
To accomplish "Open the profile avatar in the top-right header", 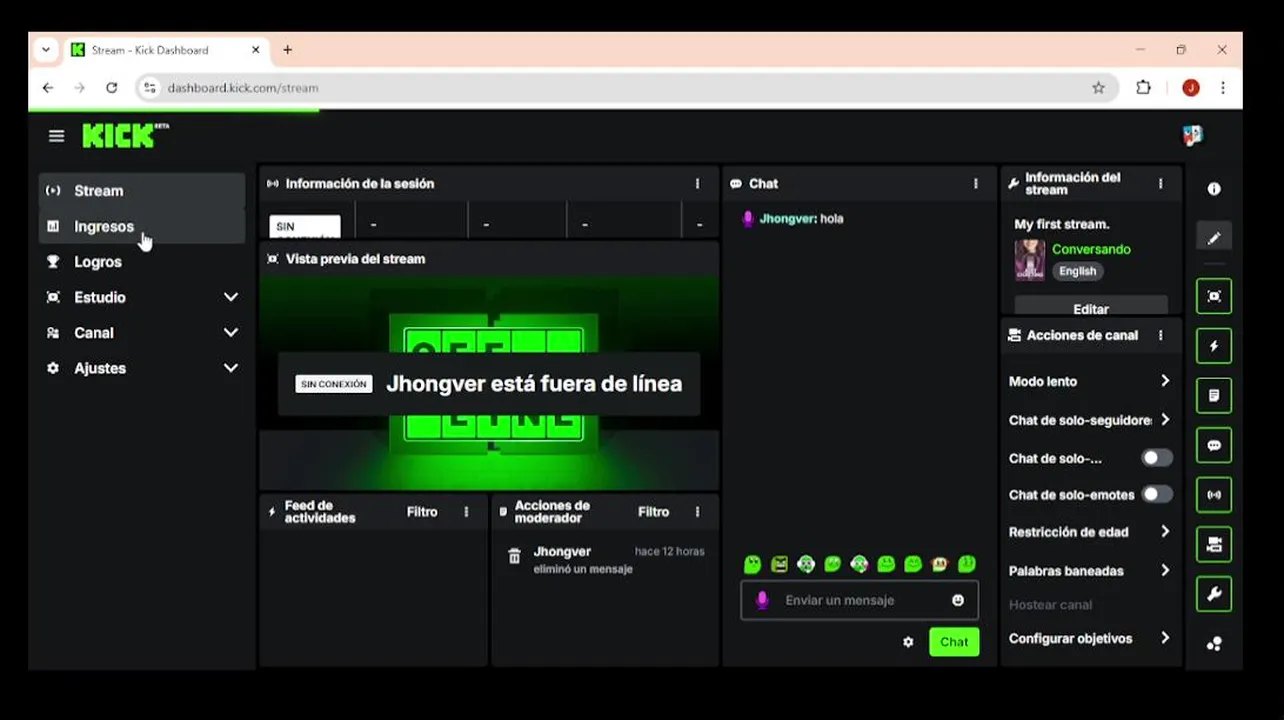I will point(1192,135).
